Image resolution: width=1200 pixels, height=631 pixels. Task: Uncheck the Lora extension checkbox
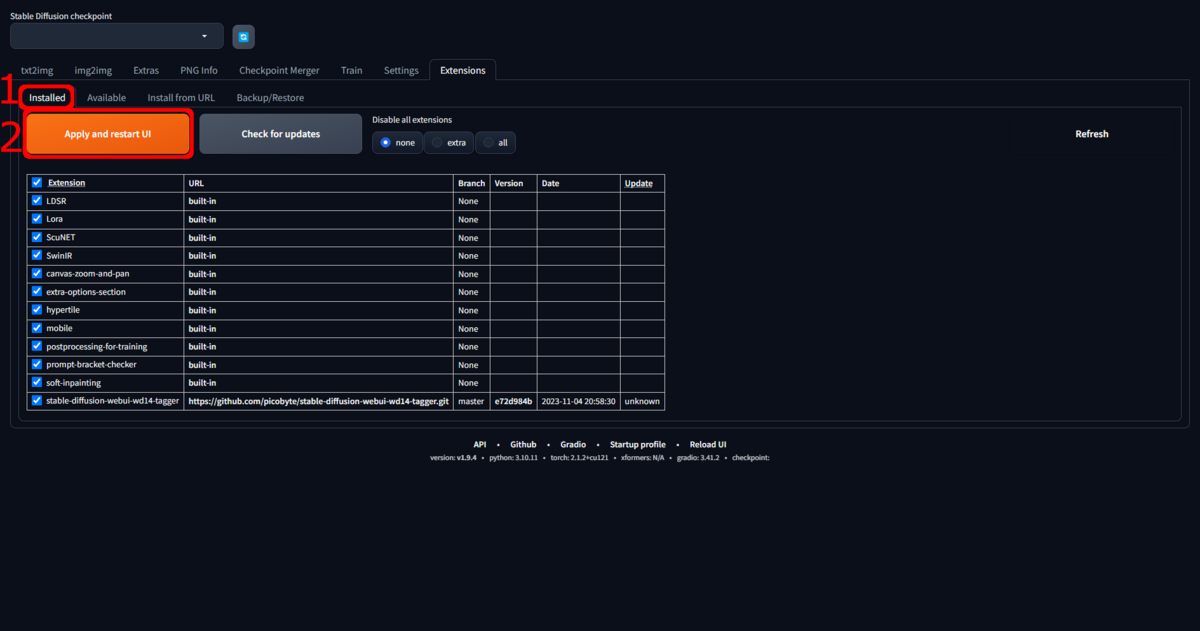(37, 219)
